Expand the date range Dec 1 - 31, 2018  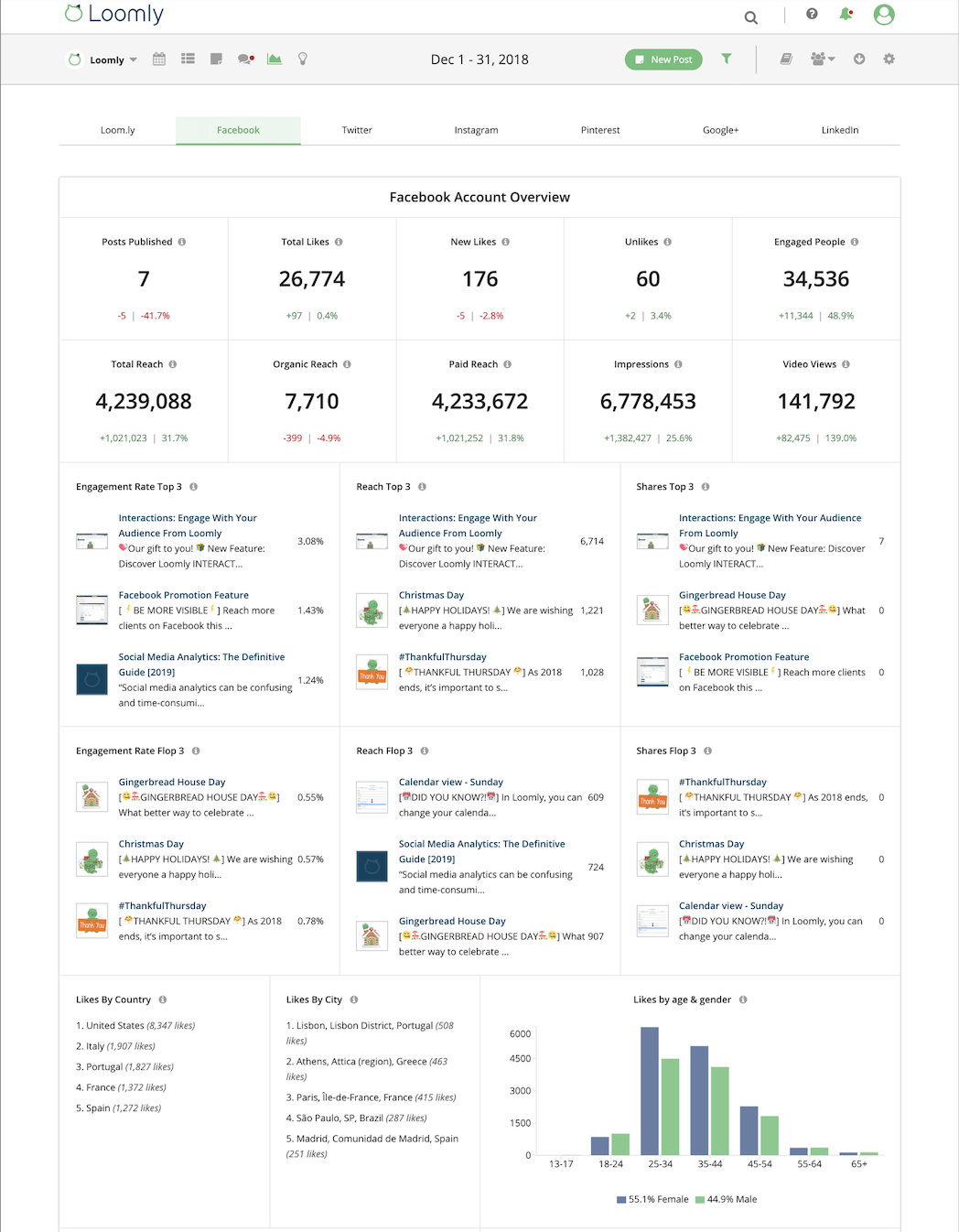pos(479,59)
